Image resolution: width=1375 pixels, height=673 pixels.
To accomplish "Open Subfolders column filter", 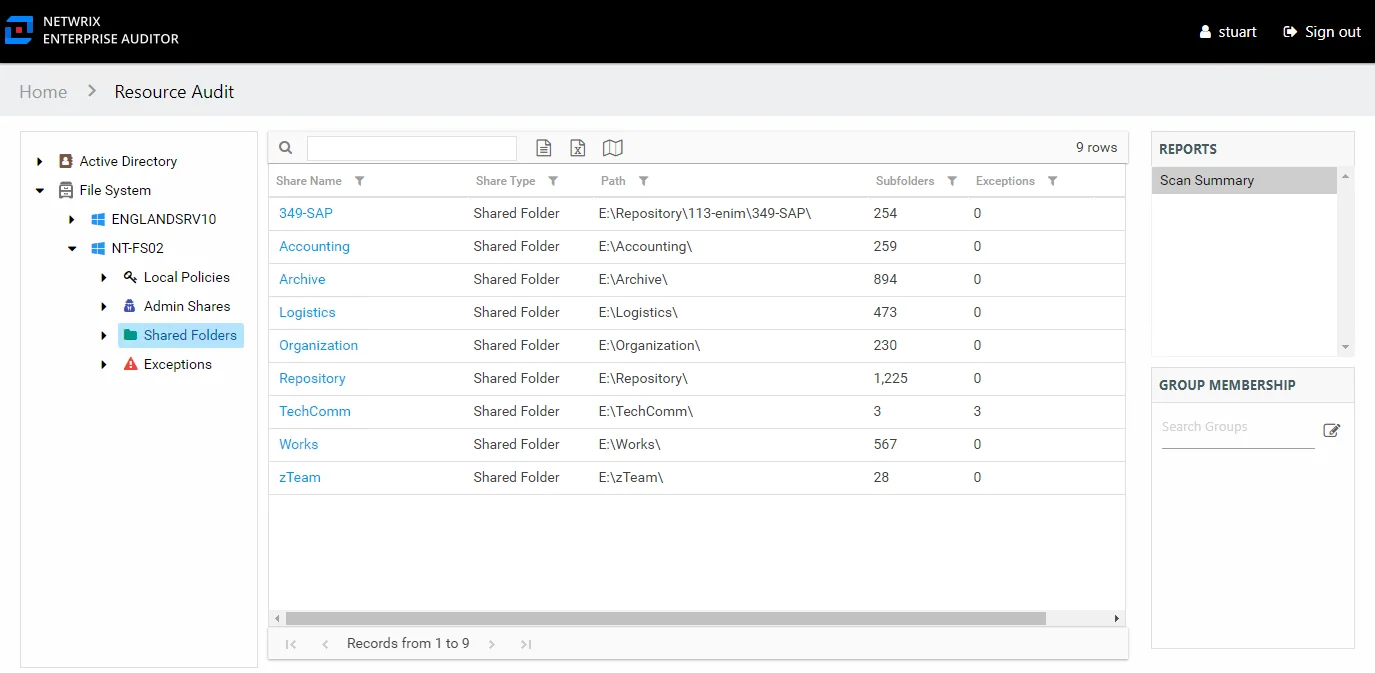I will click(x=952, y=181).
